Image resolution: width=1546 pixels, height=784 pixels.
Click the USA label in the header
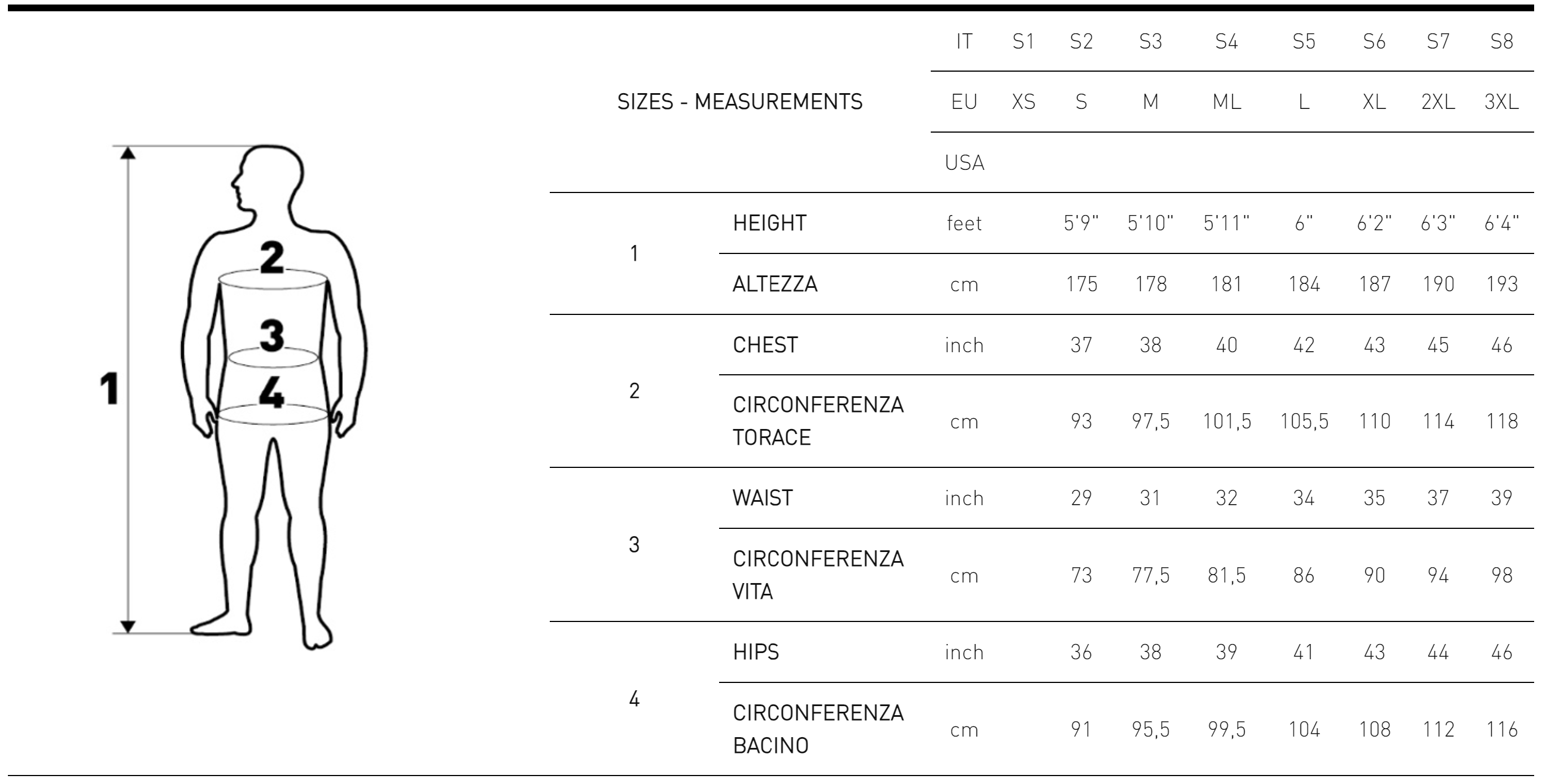click(964, 163)
